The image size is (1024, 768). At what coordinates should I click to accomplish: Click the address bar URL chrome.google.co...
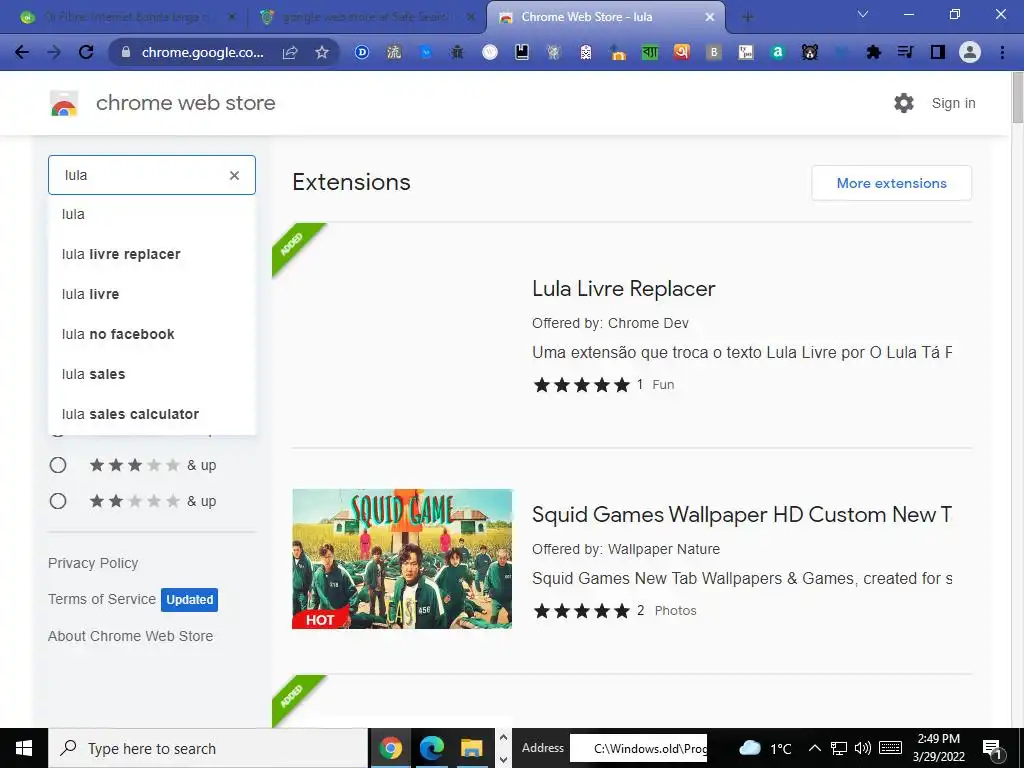202,52
